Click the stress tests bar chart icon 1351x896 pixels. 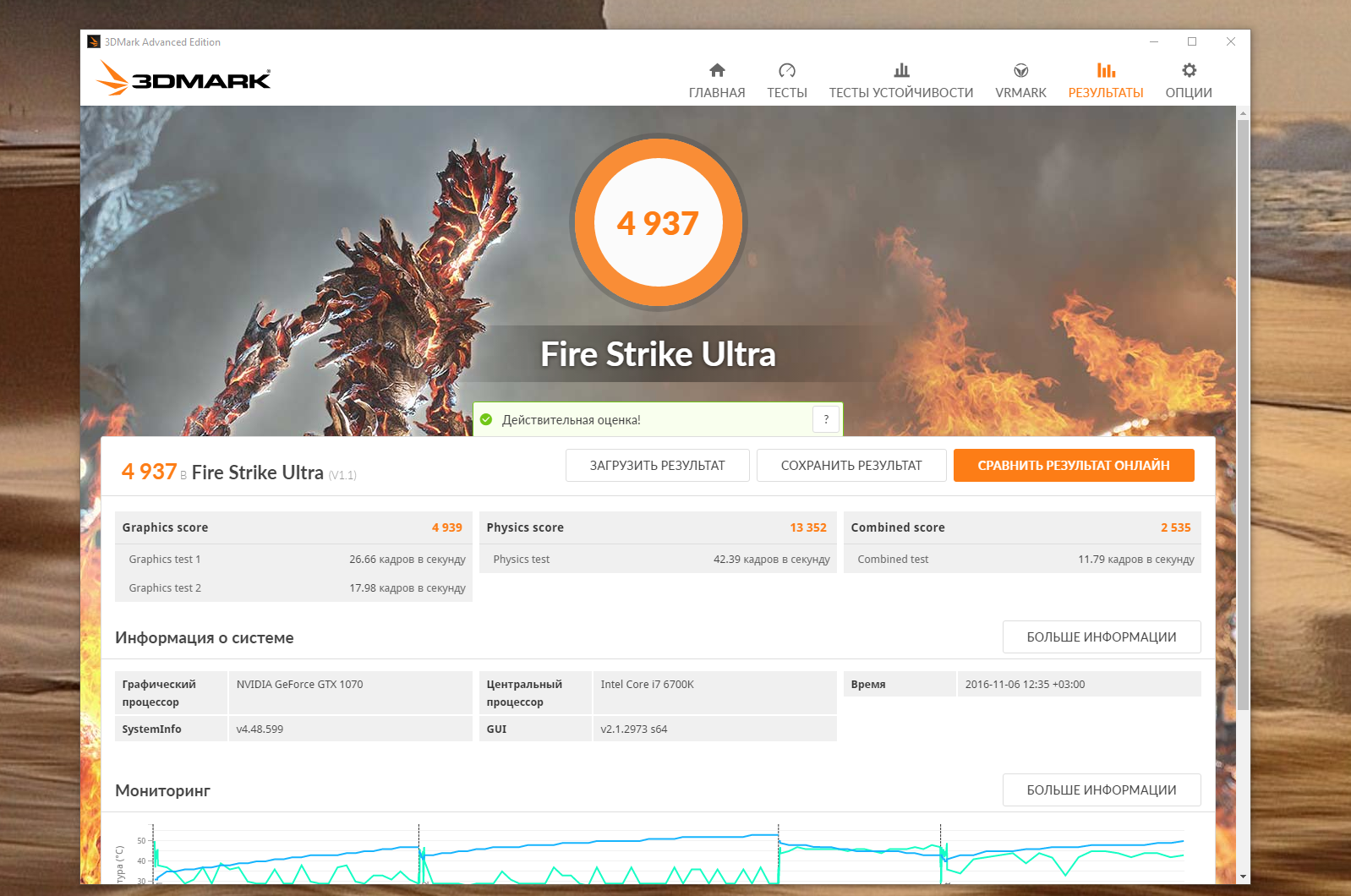(901, 70)
